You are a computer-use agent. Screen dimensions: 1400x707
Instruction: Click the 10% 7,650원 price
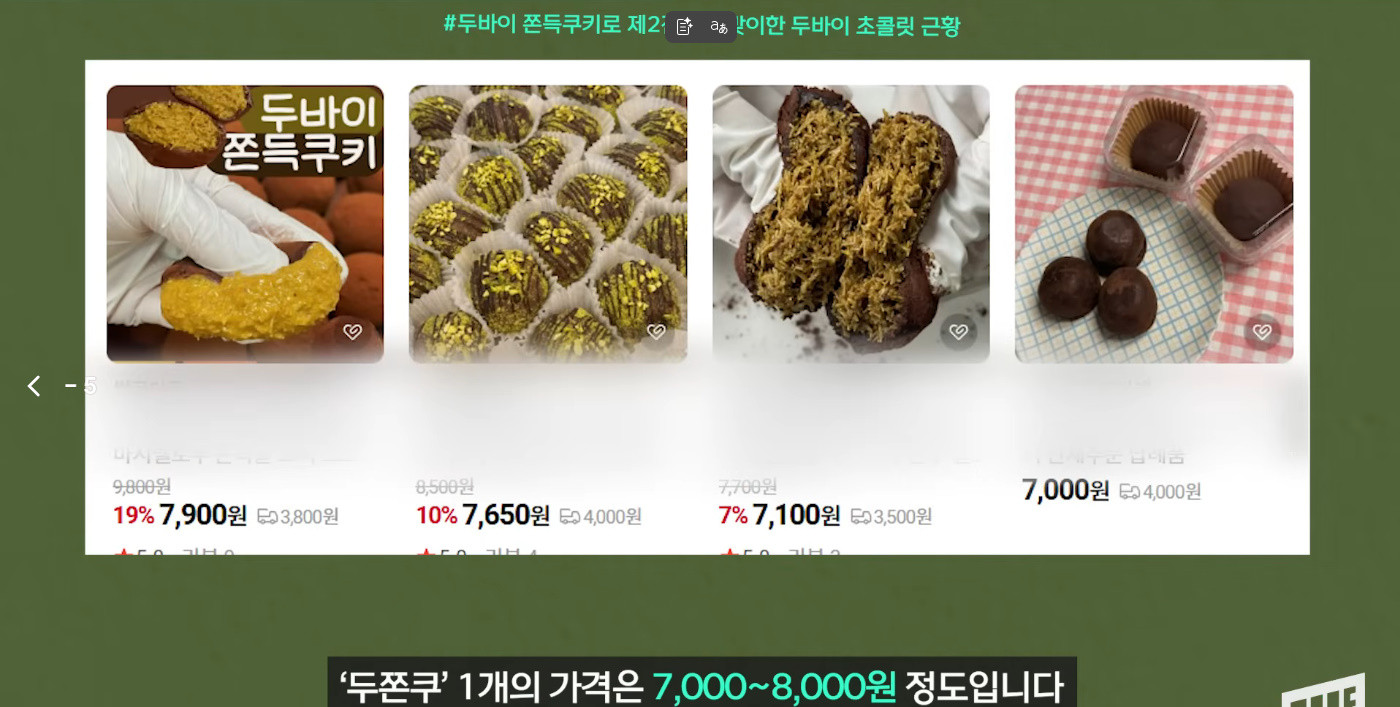(x=483, y=516)
